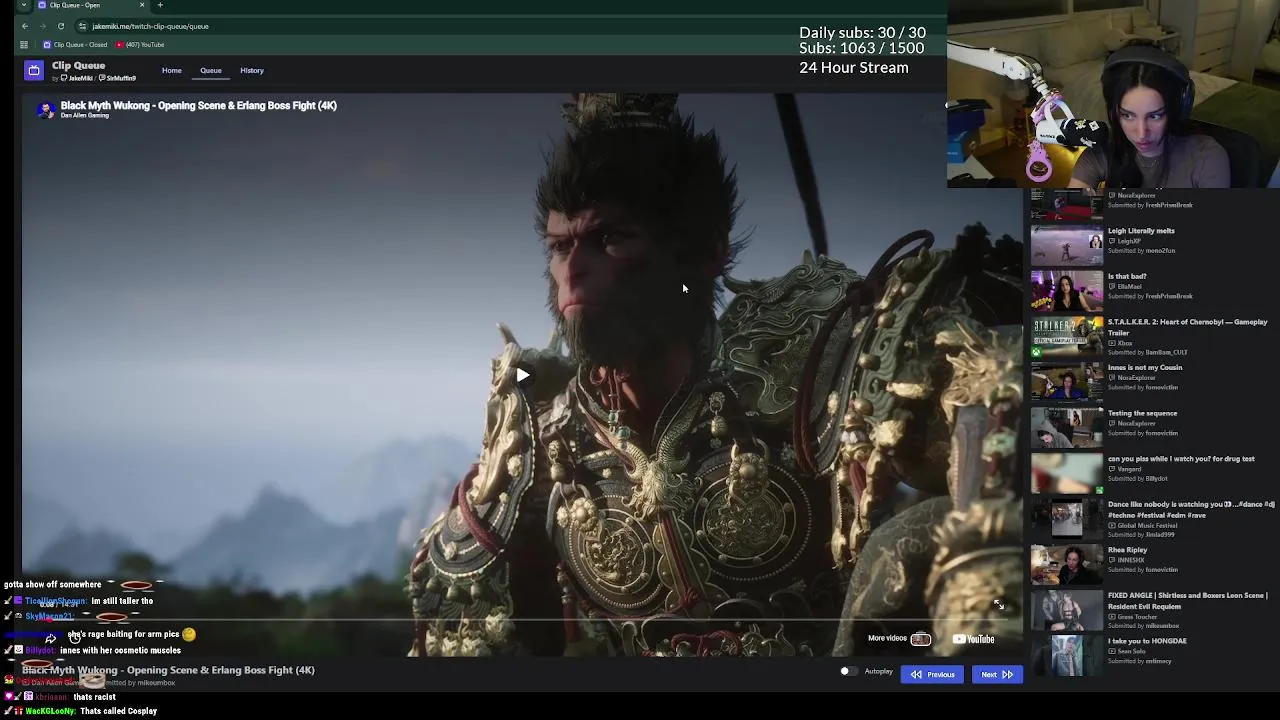Click the Dan Allen Gaming channel avatar
Screen dimensions: 1280x720
pyautogui.click(x=46, y=109)
